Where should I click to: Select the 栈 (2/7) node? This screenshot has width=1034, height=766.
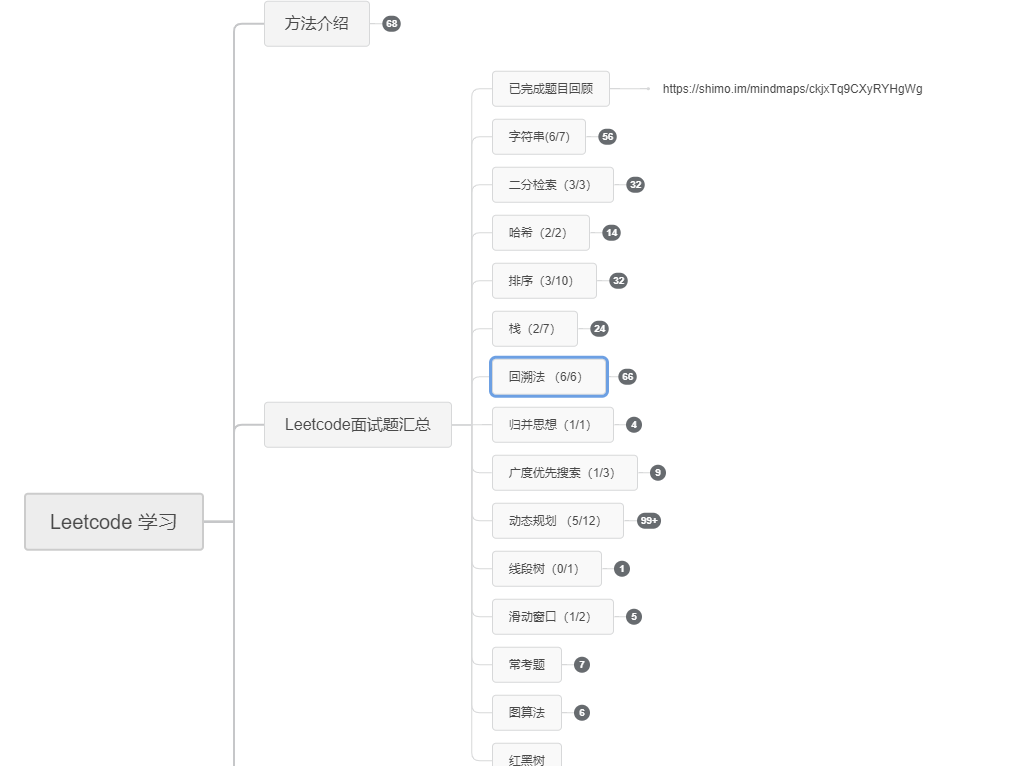pyautogui.click(x=535, y=329)
